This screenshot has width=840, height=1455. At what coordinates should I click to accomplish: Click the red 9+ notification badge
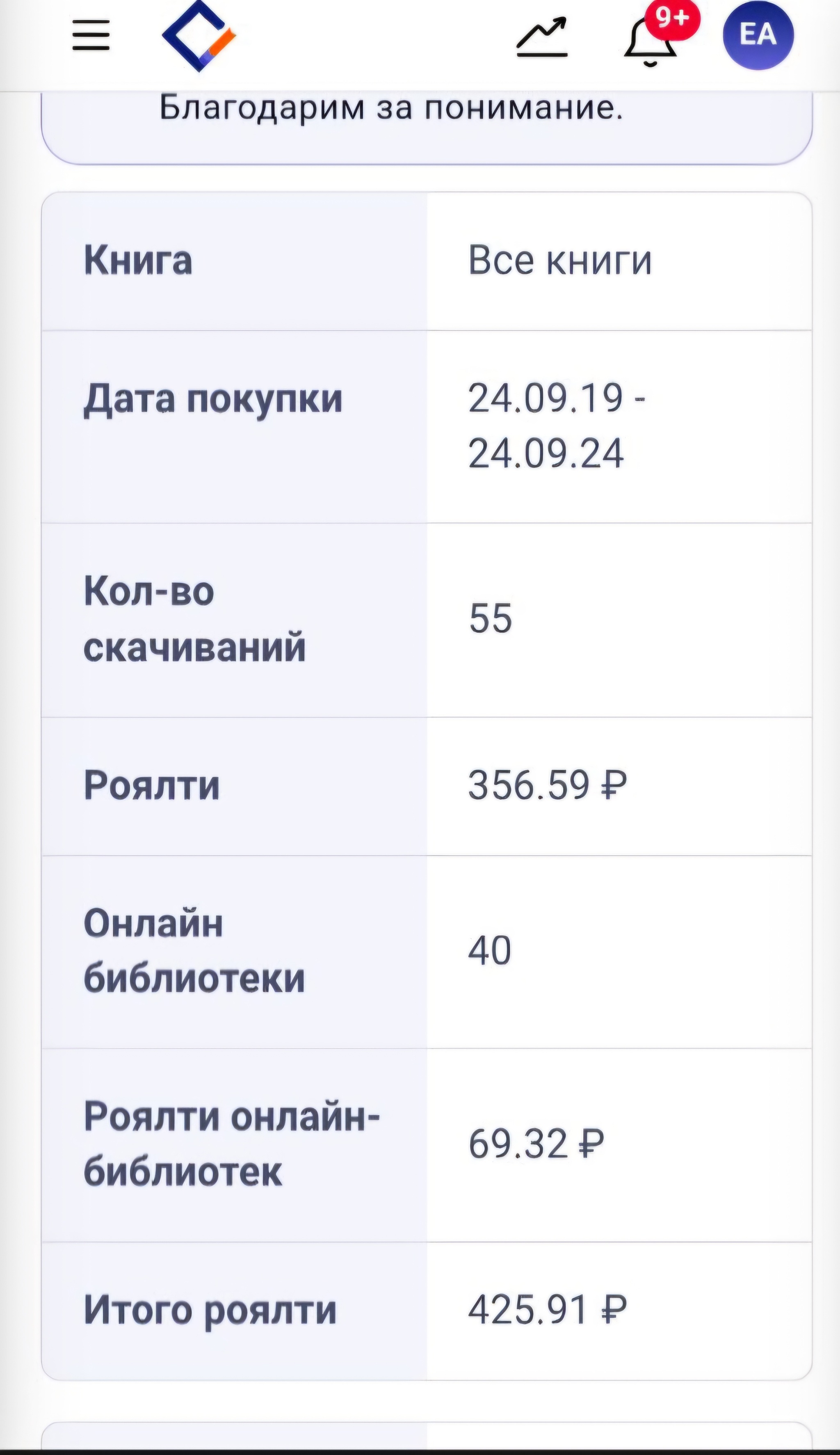click(x=672, y=19)
